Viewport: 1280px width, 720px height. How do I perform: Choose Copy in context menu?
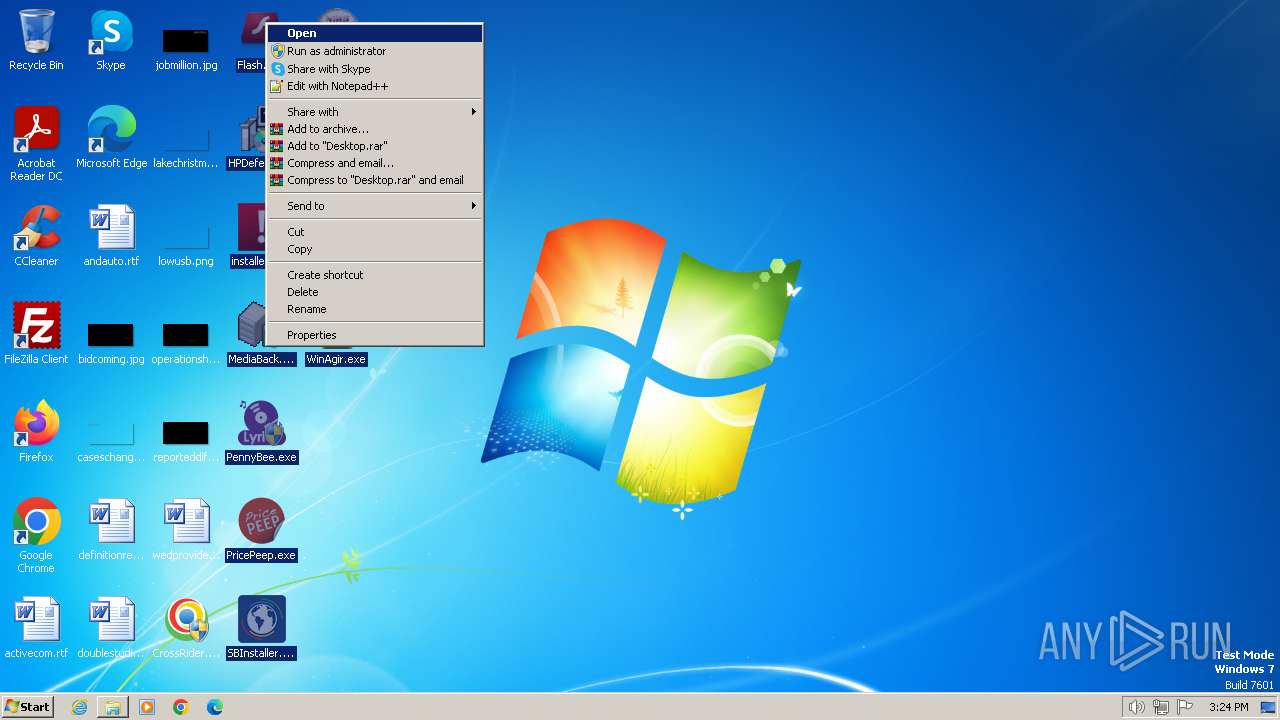(375, 249)
